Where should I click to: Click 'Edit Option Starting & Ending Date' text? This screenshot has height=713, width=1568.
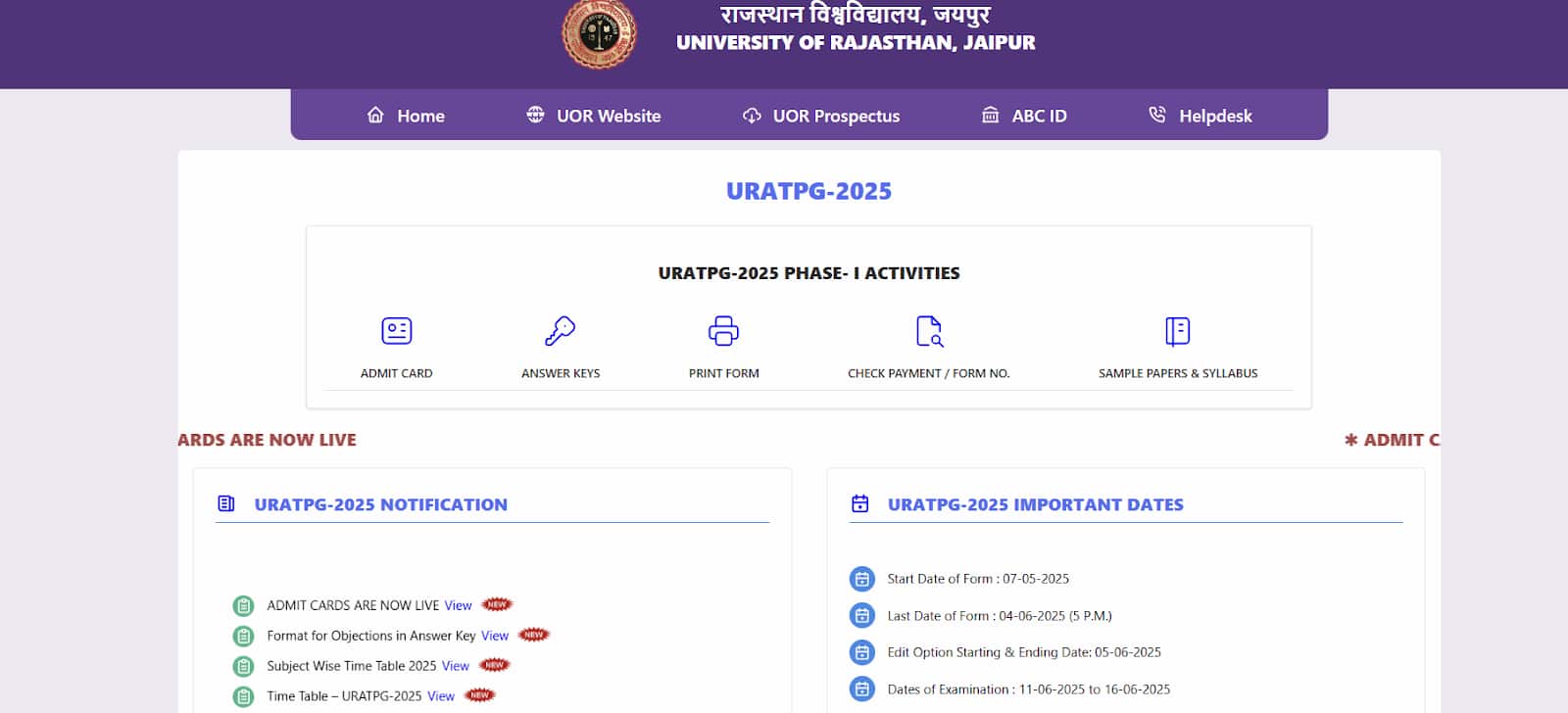coord(1024,652)
